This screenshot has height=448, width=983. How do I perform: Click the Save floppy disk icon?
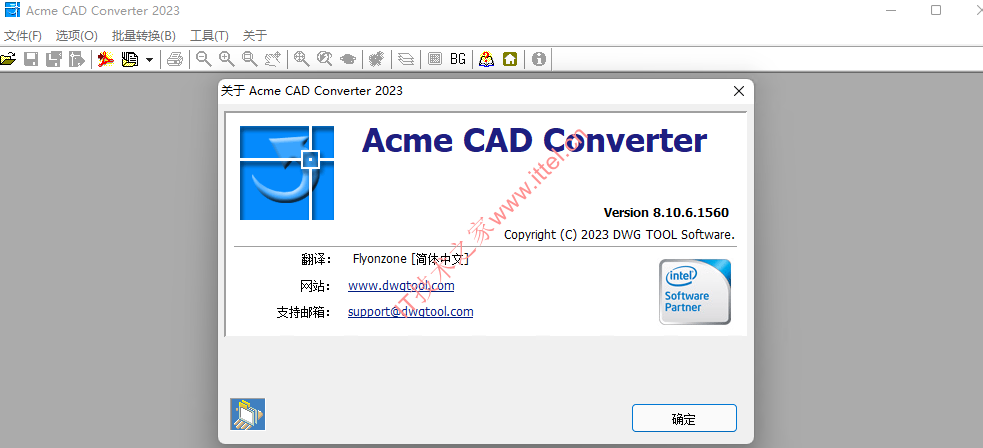31,60
